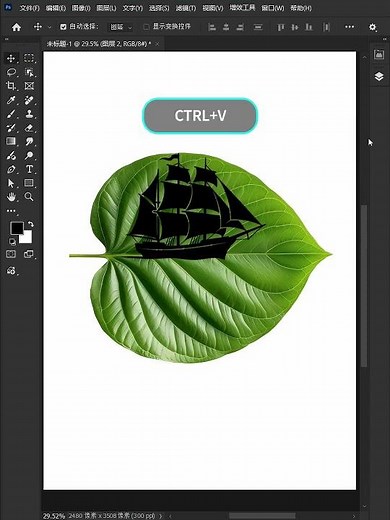The width and height of the screenshot is (390, 520).
Task: Open the Edit Toolbar three-dots button
Action: point(11,211)
